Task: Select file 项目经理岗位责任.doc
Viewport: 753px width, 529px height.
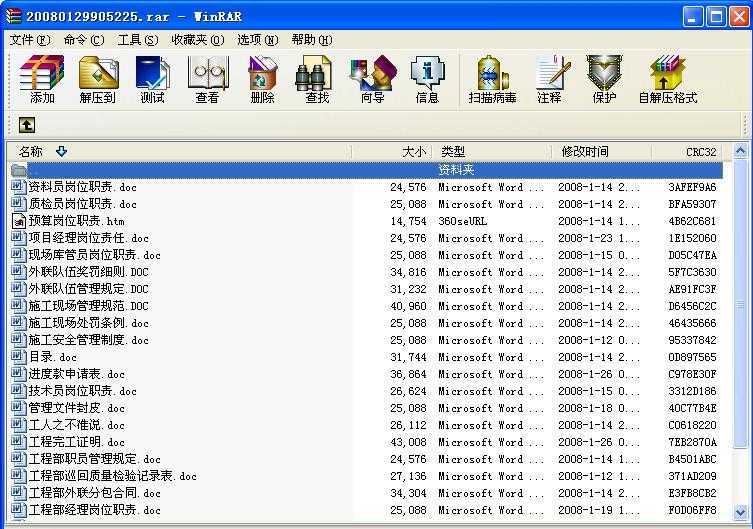Action: [89, 238]
